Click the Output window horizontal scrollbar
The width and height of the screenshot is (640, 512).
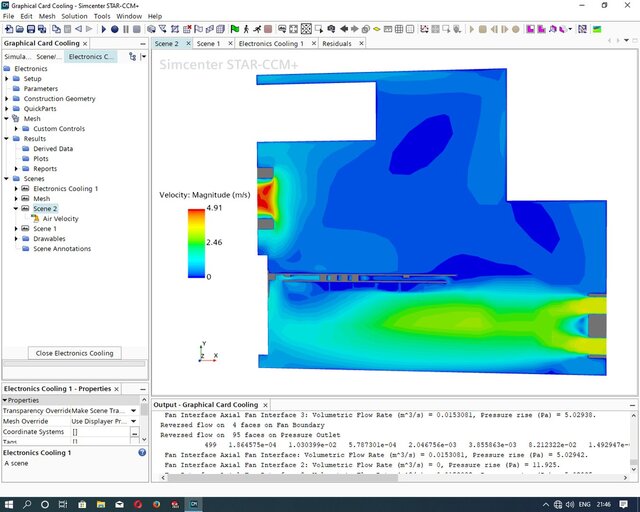(283, 477)
